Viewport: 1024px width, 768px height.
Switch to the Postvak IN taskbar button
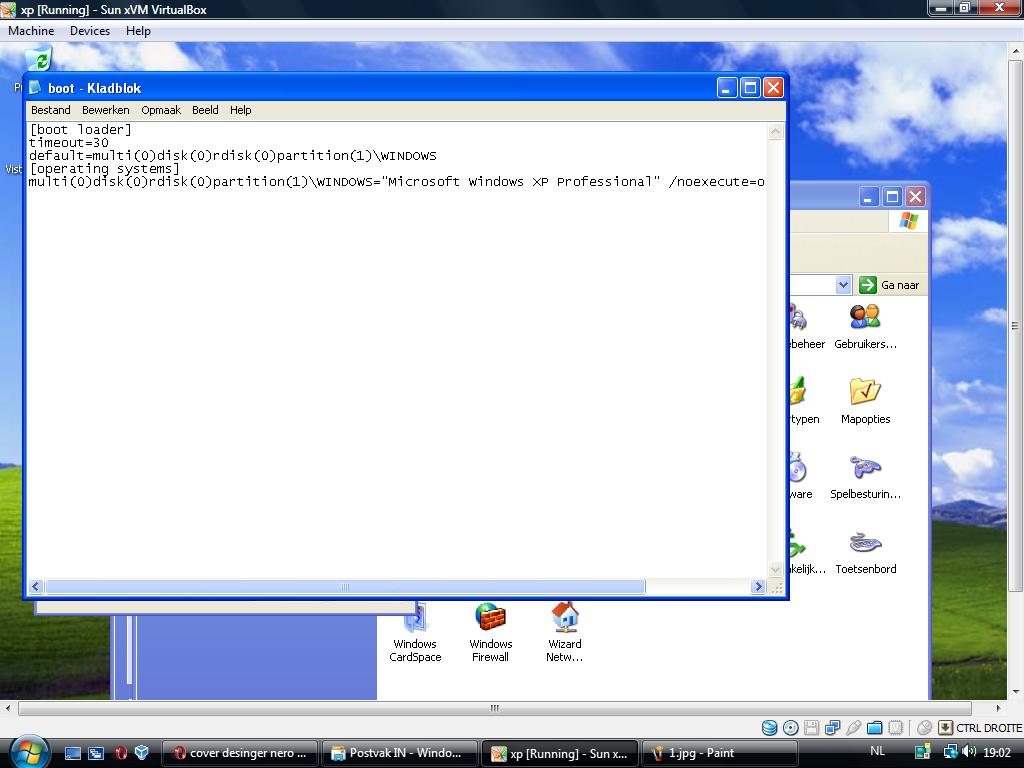click(399, 753)
